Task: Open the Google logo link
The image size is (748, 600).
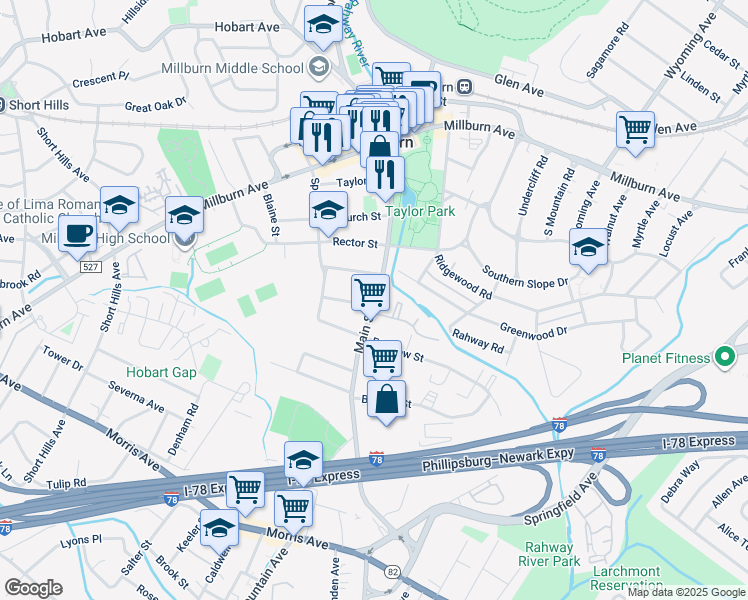Action: pyautogui.click(x=33, y=588)
